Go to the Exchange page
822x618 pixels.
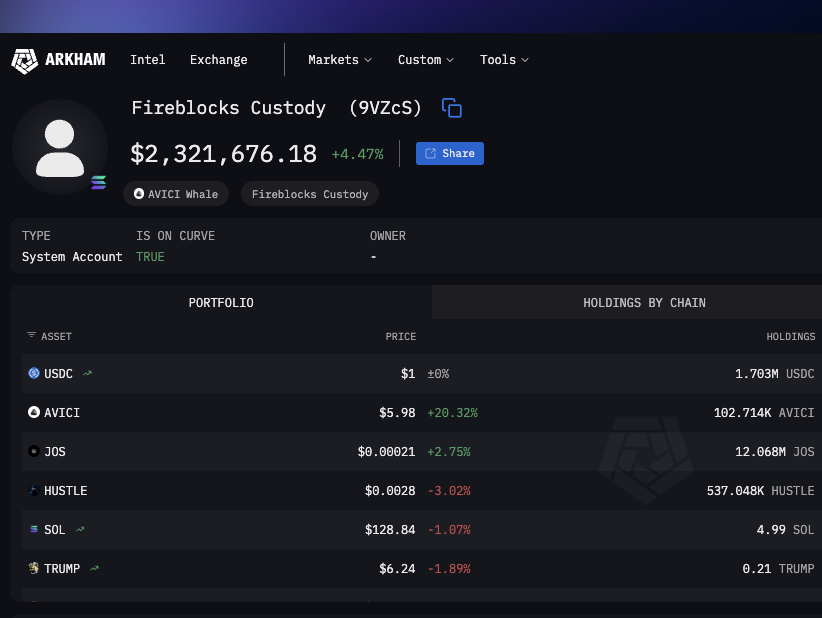tap(219, 60)
